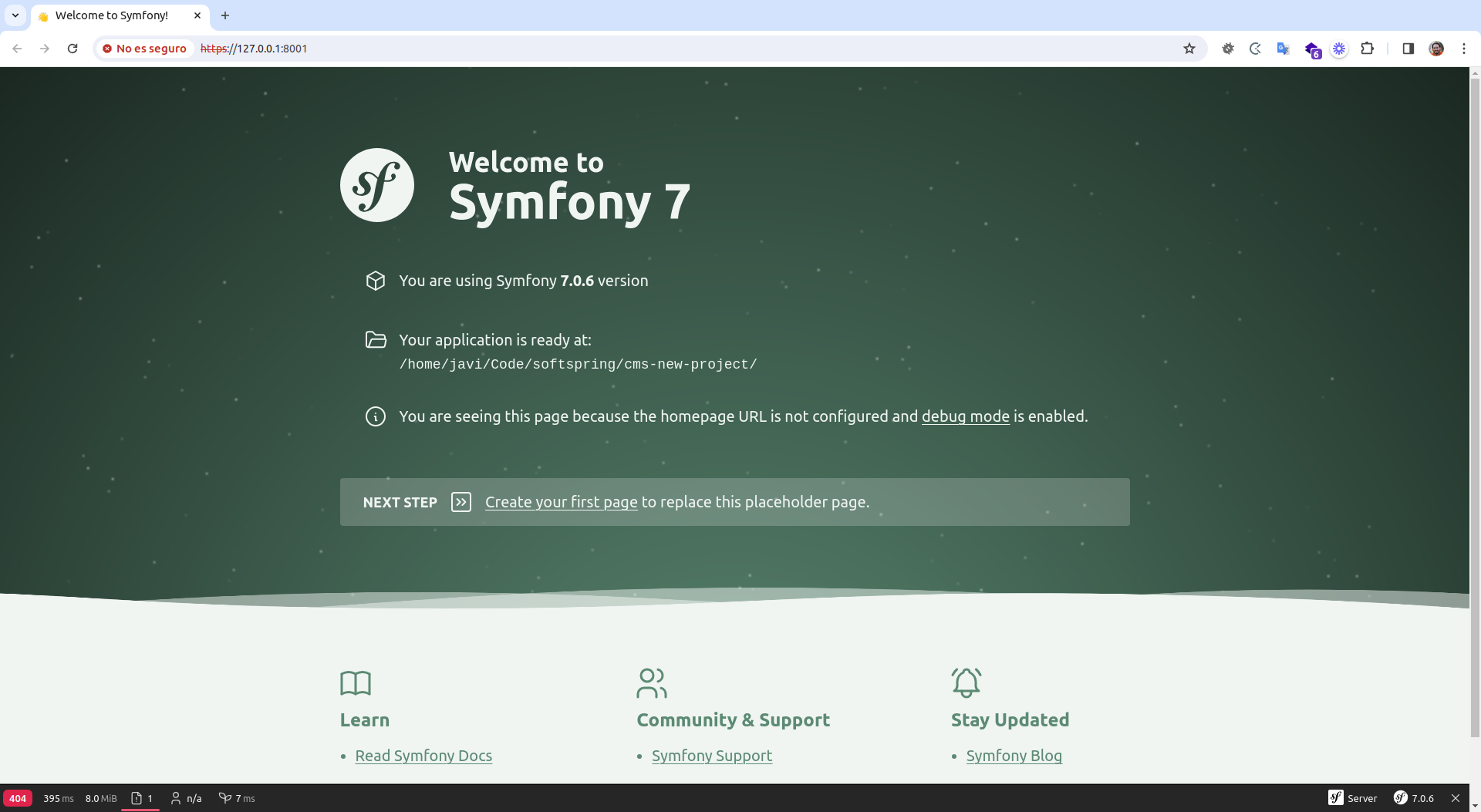Bookmark this page with the star icon
The width and height of the screenshot is (1481, 812).
(x=1189, y=49)
